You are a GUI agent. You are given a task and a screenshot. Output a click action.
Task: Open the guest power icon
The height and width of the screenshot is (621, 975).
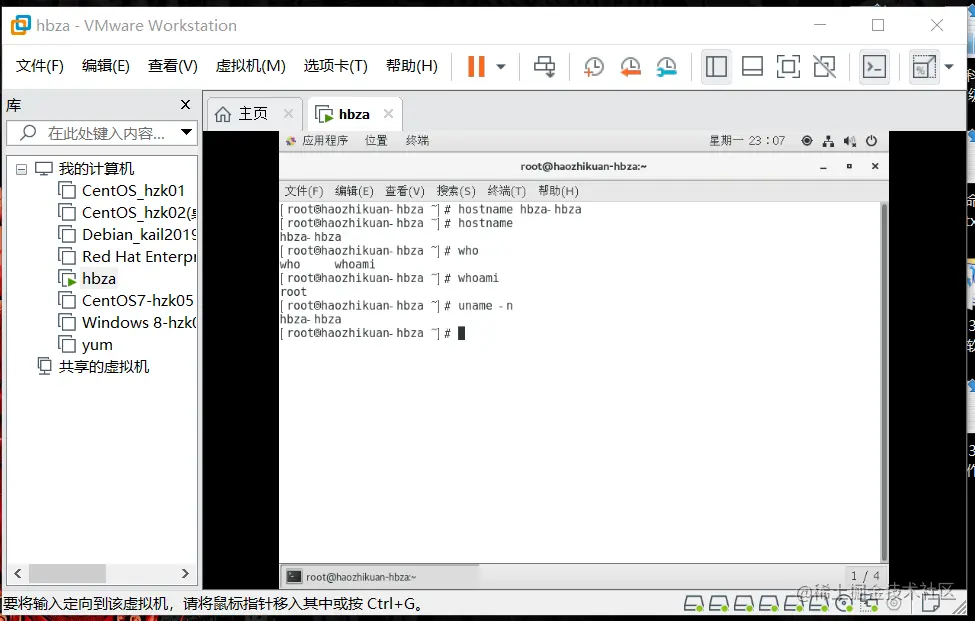872,141
